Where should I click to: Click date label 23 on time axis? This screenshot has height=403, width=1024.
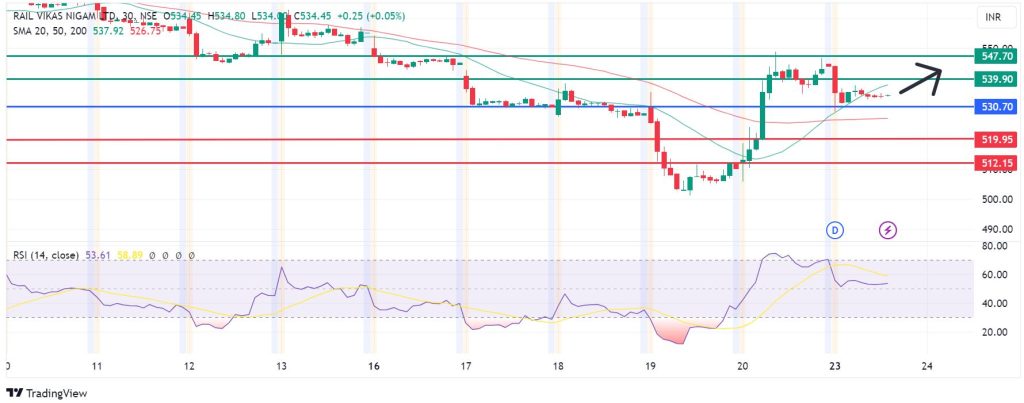point(833,366)
